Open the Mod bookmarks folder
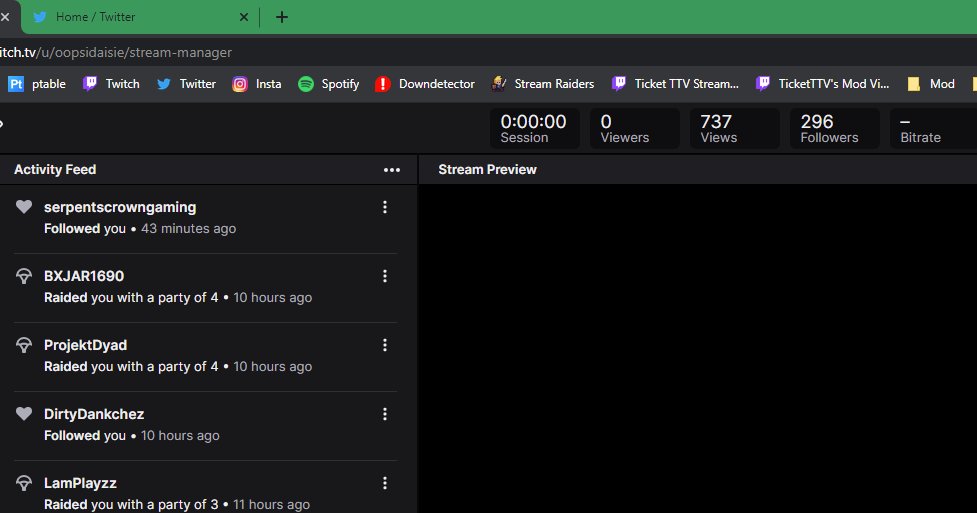 click(x=931, y=84)
